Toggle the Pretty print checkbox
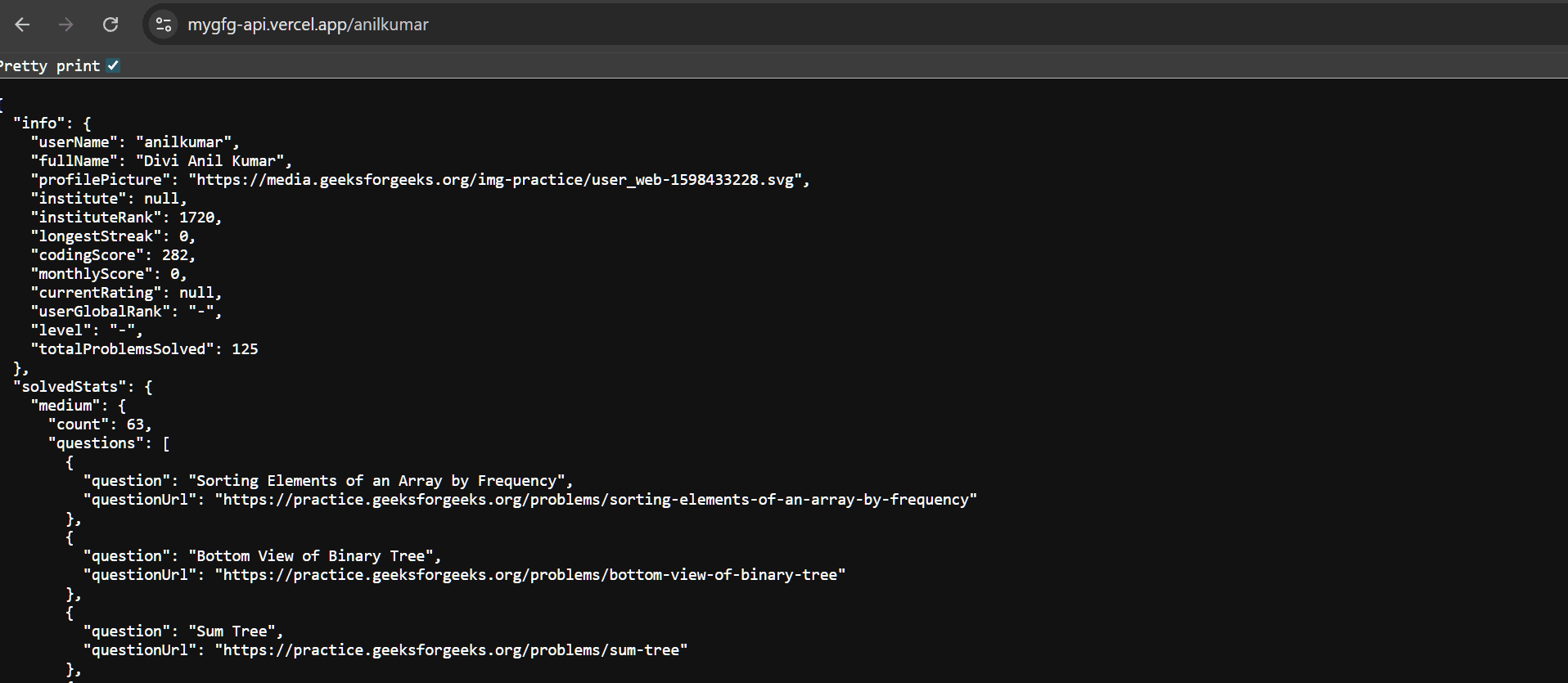Screen dimensions: 1568x683 (x=113, y=65)
